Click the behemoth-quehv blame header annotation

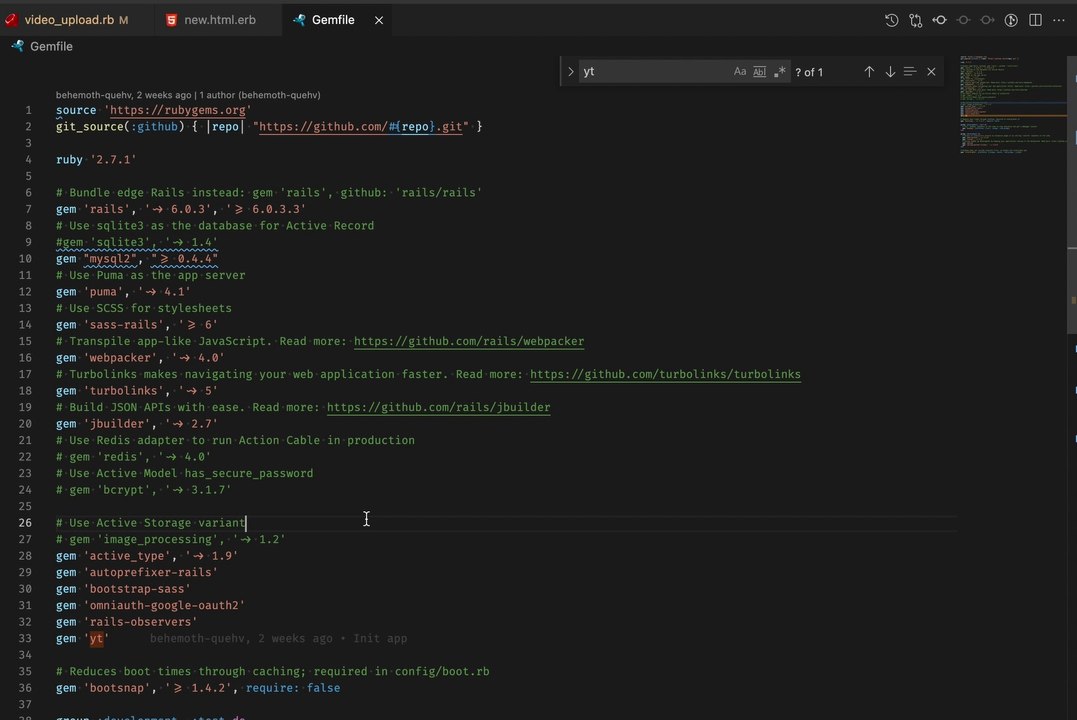click(x=188, y=95)
